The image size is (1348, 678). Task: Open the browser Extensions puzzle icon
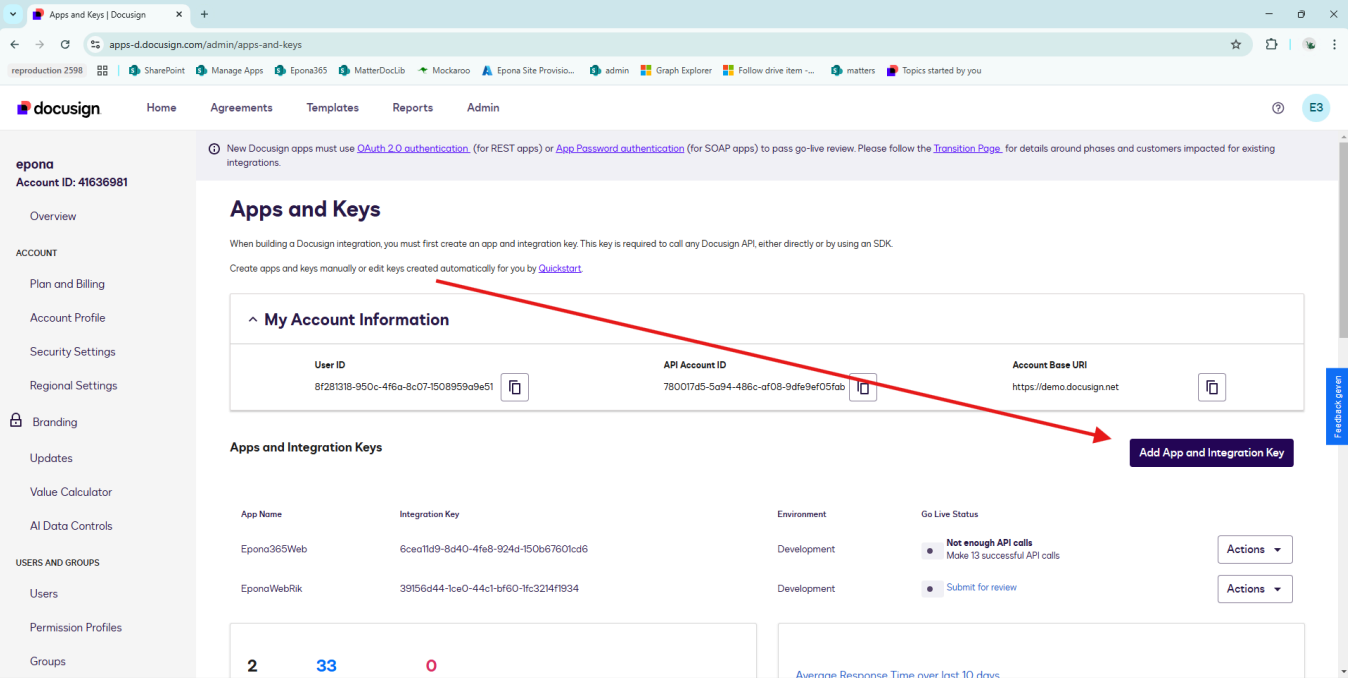[1272, 44]
